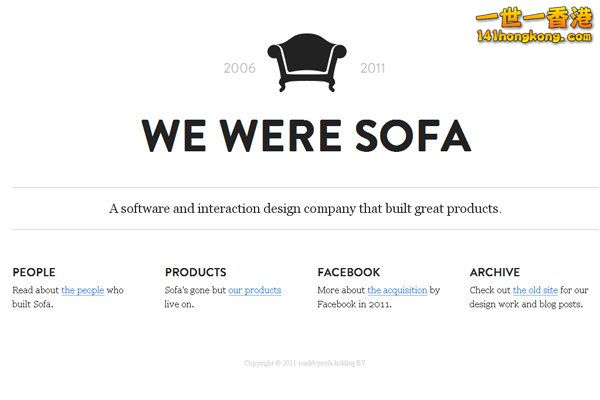Viewport: 600px width, 400px height.
Task: Select the ARCHIVE section heading
Action: (495, 272)
